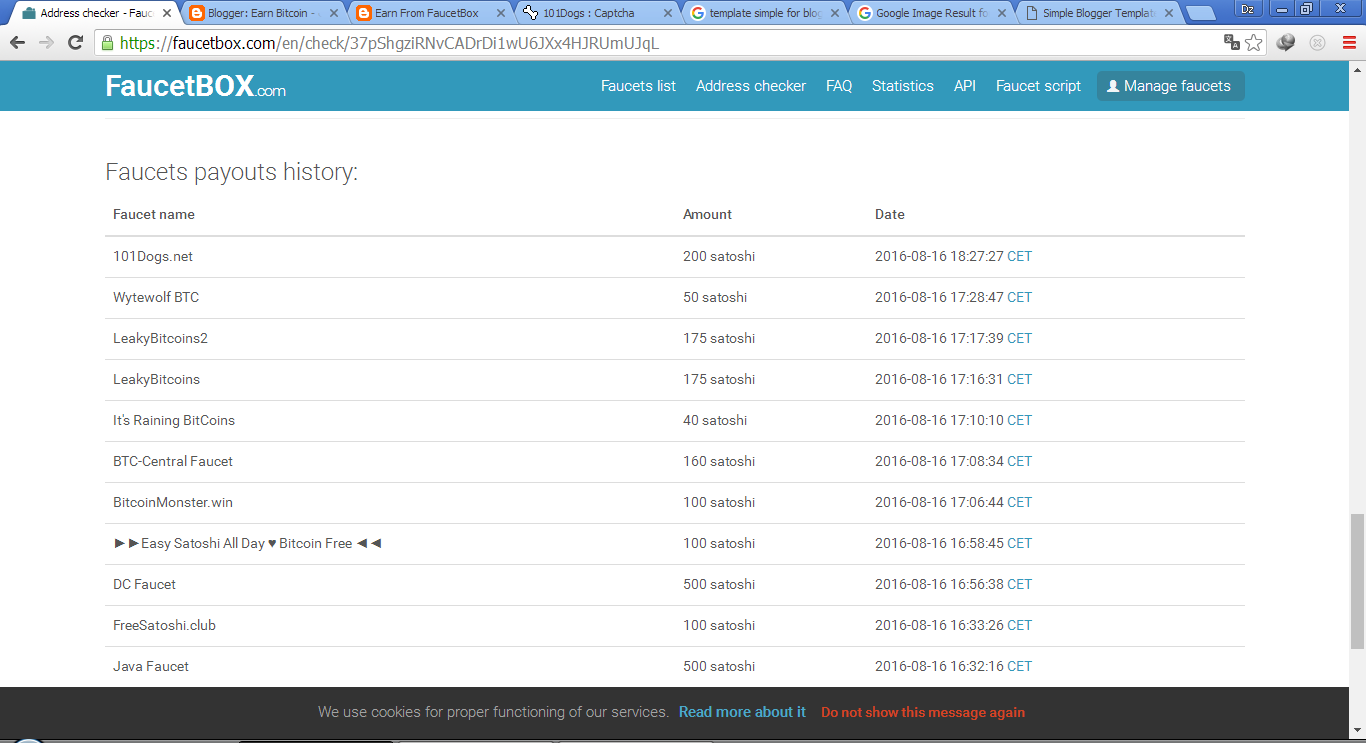Click CET link in BitcoinMonster.win row
This screenshot has height=743, width=1366.
click(x=1019, y=502)
